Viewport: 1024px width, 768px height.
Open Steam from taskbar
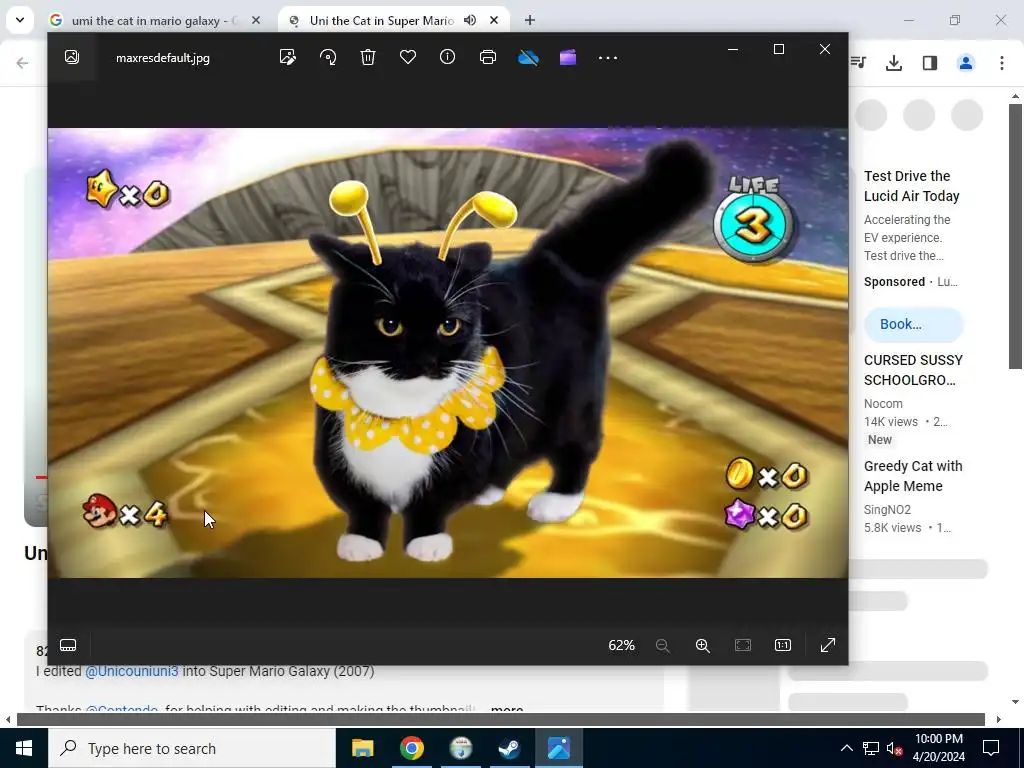coord(509,748)
